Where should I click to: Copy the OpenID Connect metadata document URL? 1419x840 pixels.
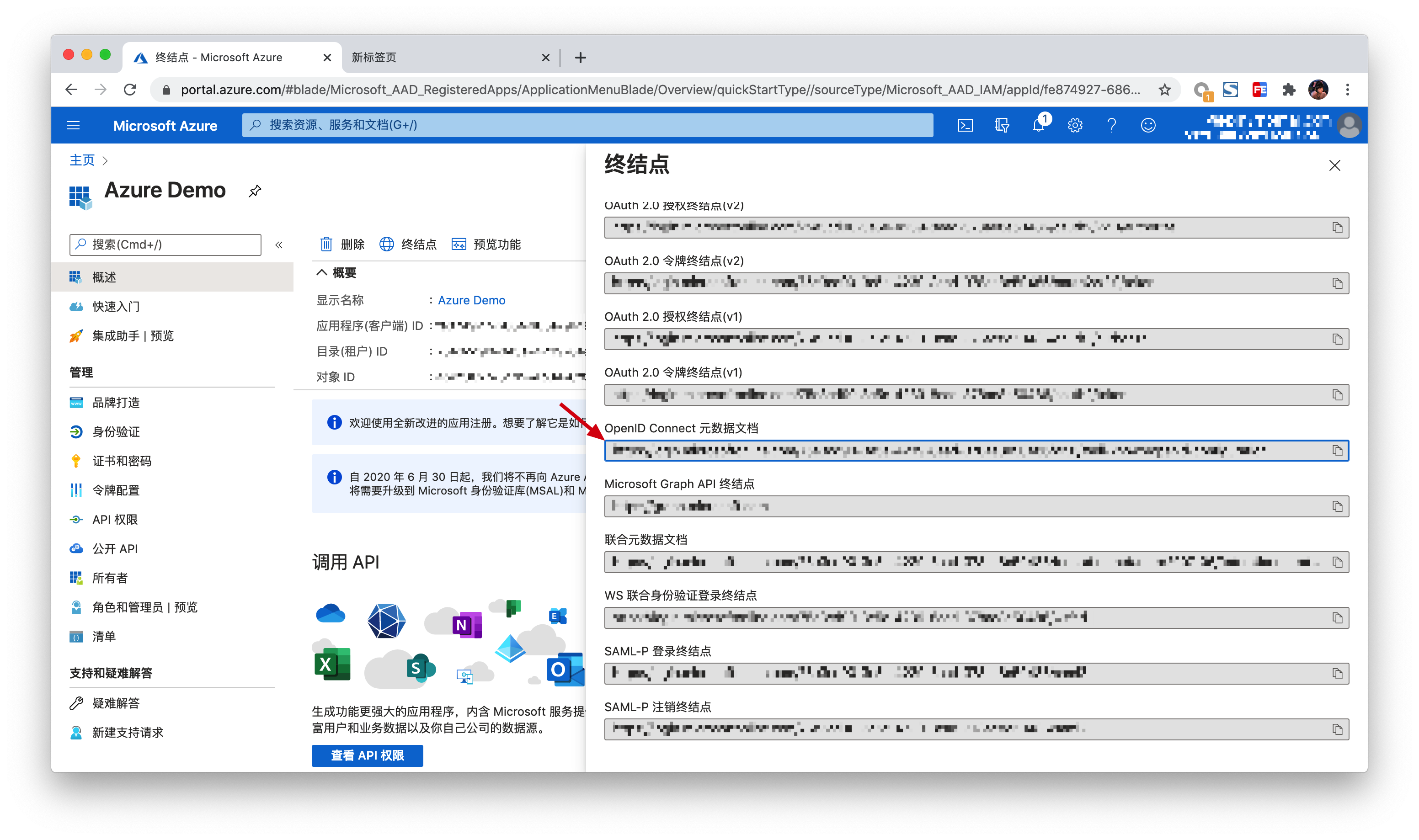click(x=1337, y=451)
